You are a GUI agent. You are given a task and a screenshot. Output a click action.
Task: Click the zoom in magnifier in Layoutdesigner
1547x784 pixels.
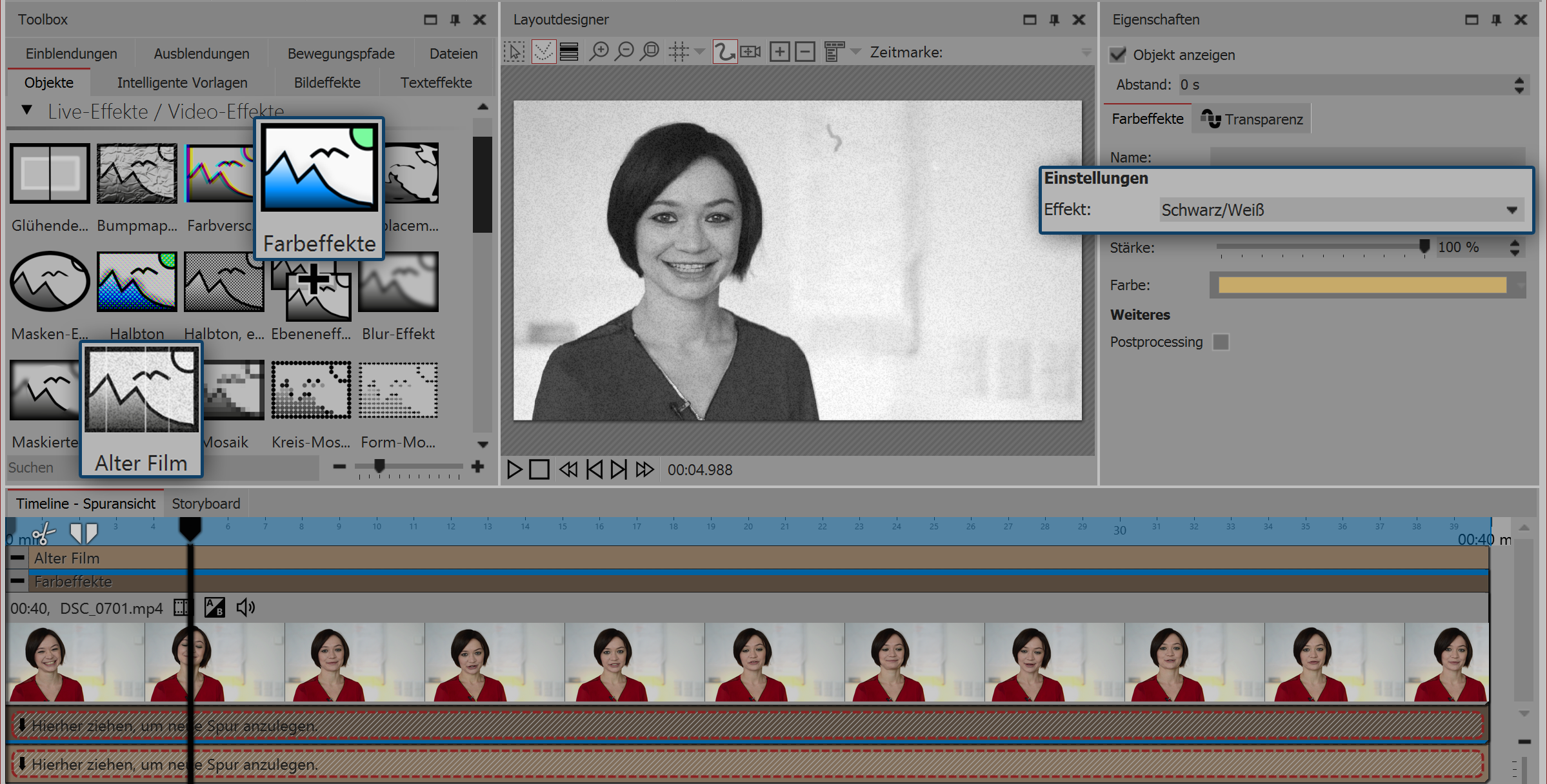tap(599, 52)
